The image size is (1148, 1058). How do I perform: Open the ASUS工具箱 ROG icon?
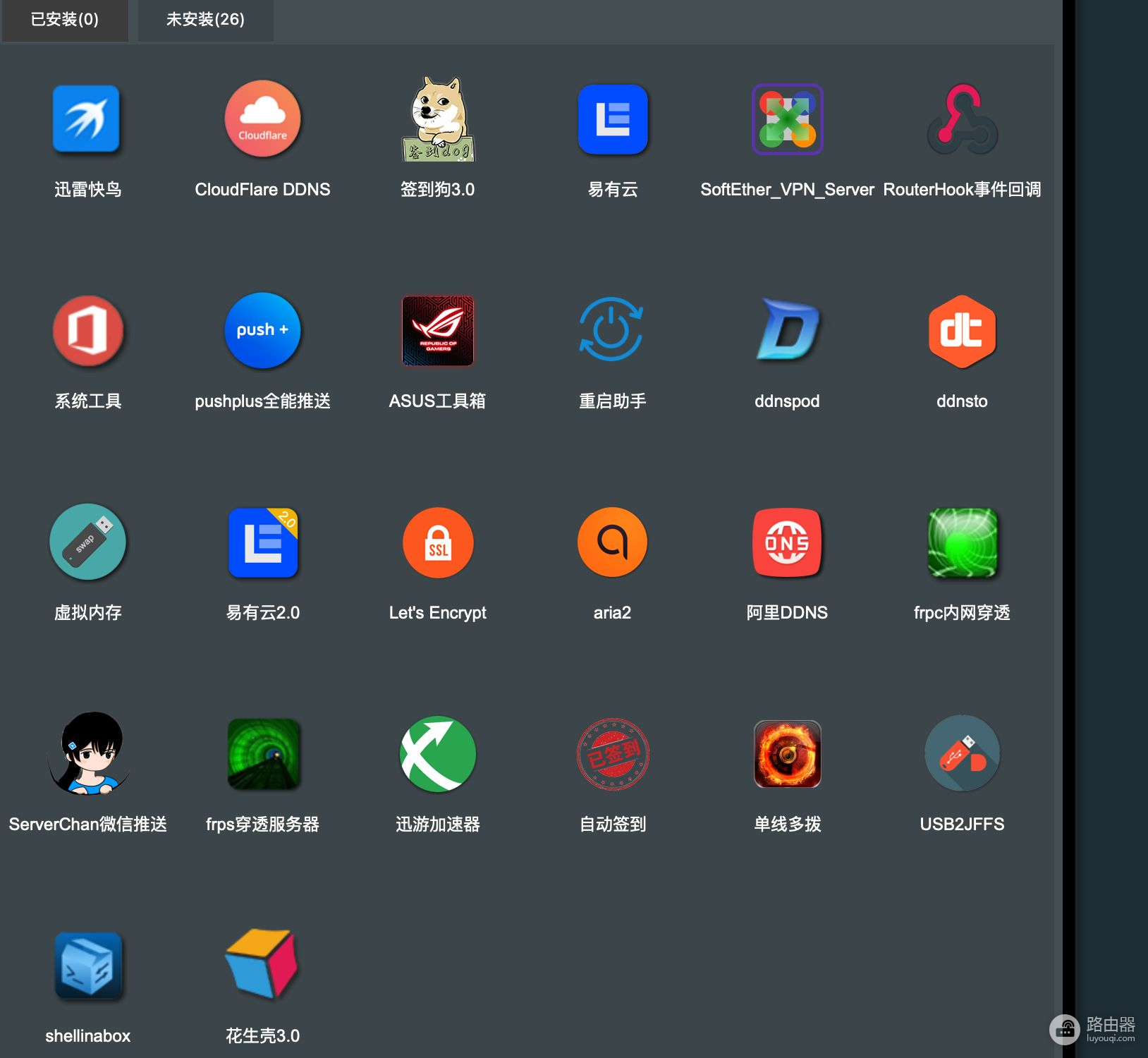pyautogui.click(x=438, y=331)
